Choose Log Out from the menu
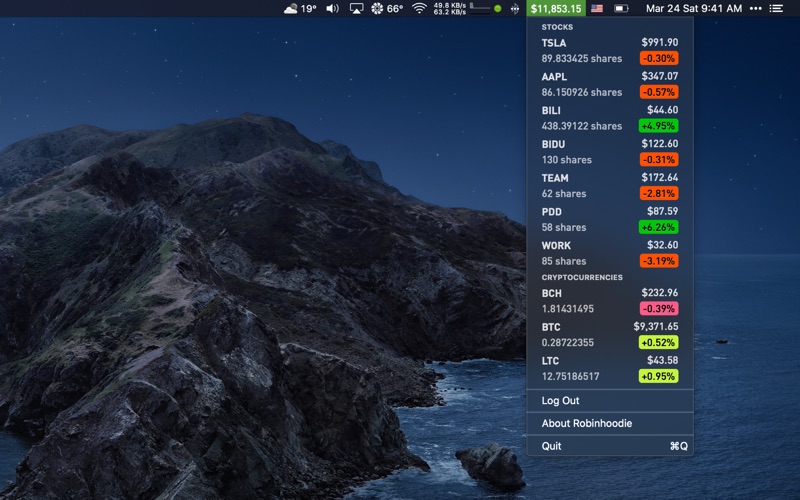Screen dimensions: 800x500 [610, 401]
